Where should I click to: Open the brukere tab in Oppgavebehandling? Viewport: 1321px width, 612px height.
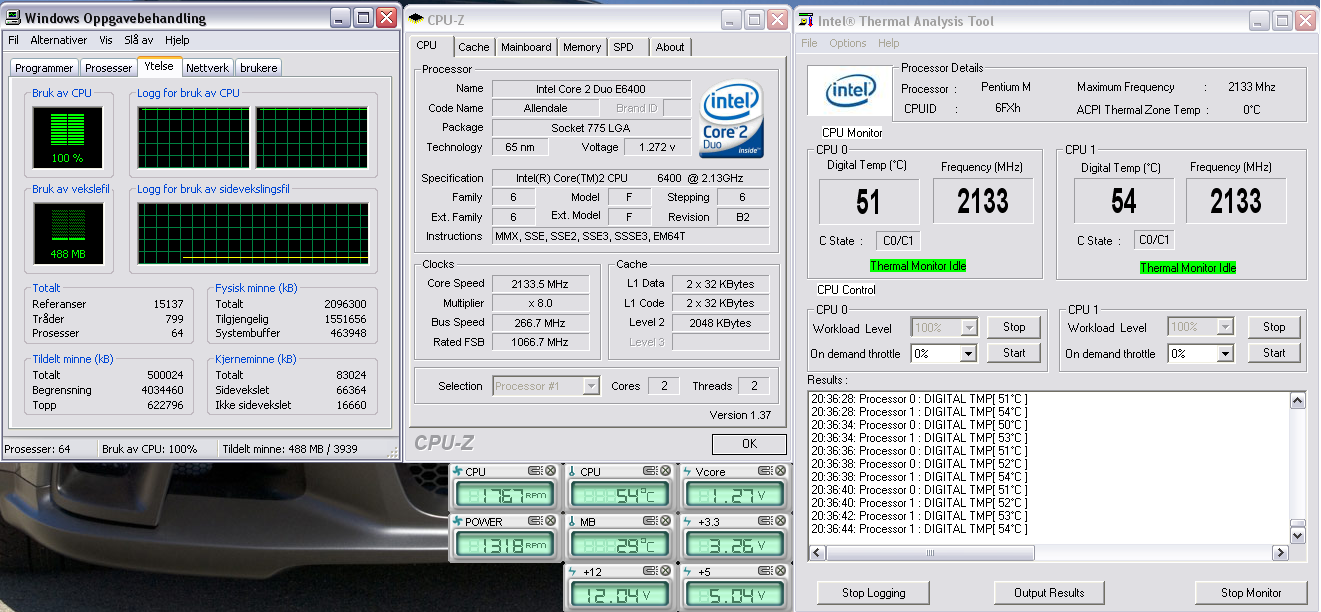[x=259, y=68]
